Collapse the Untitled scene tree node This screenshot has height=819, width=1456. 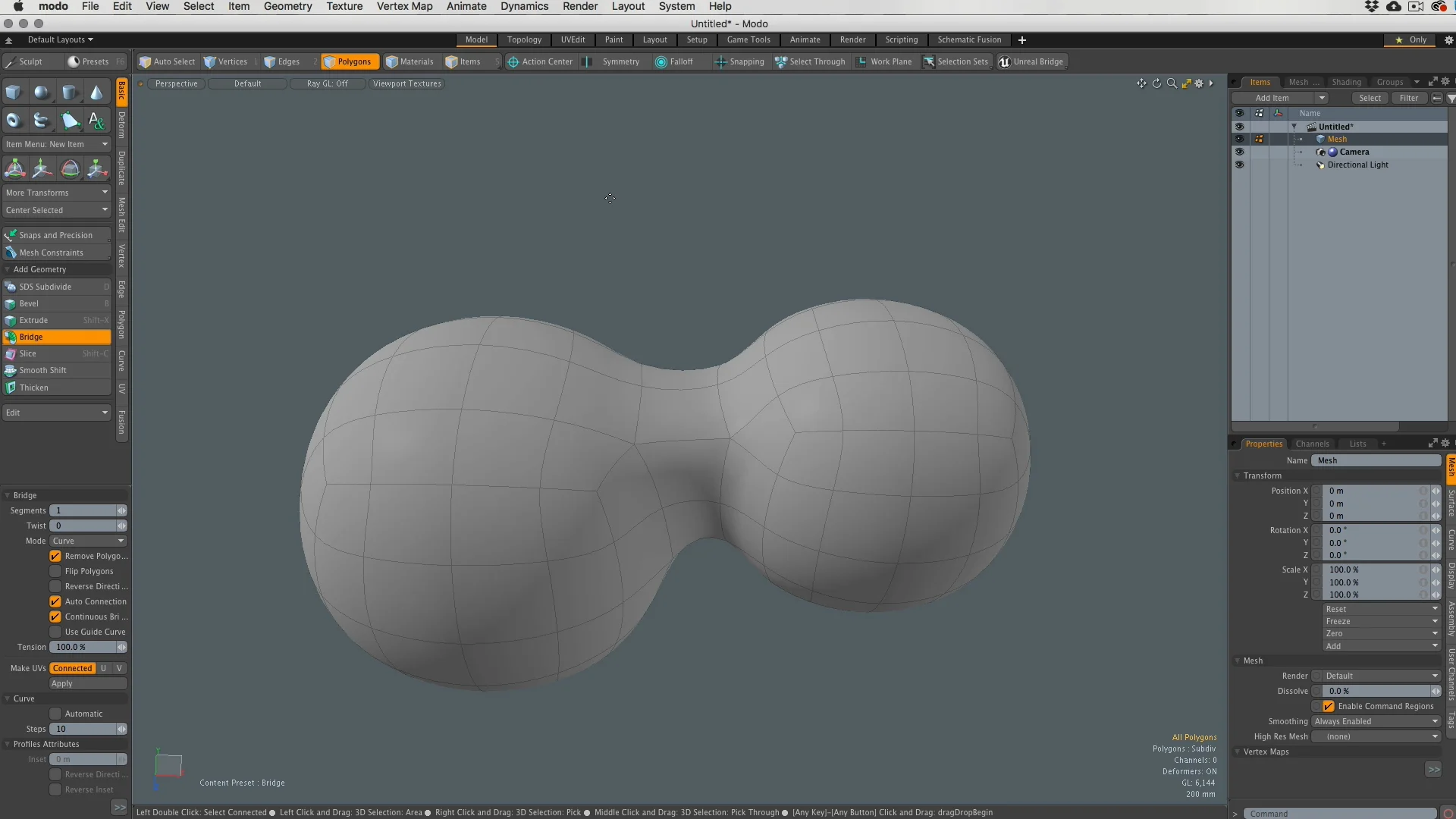(x=1294, y=127)
